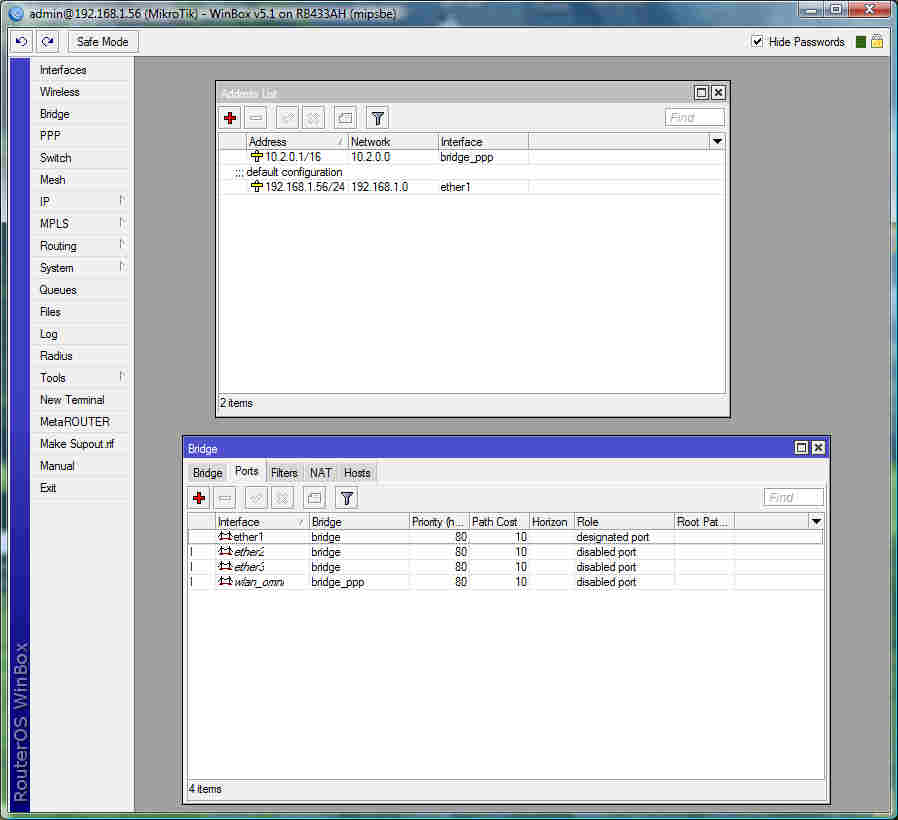Open New Terminal
The width and height of the screenshot is (898, 820).
click(x=79, y=400)
